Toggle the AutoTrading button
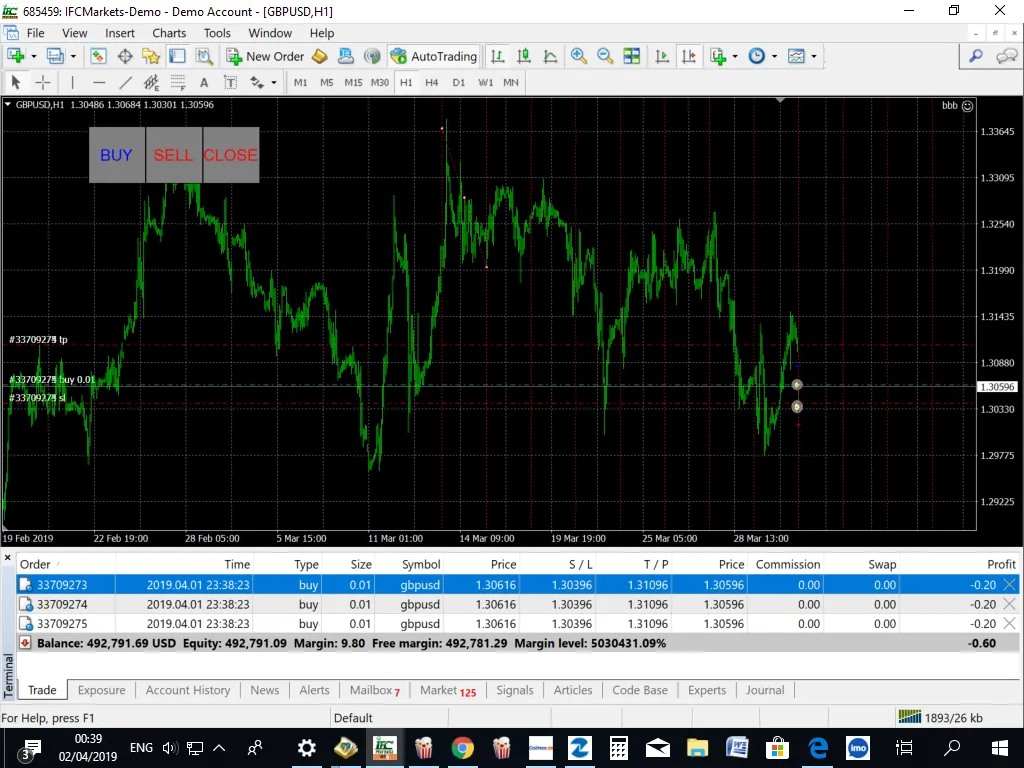This screenshot has width=1024, height=768. point(434,56)
